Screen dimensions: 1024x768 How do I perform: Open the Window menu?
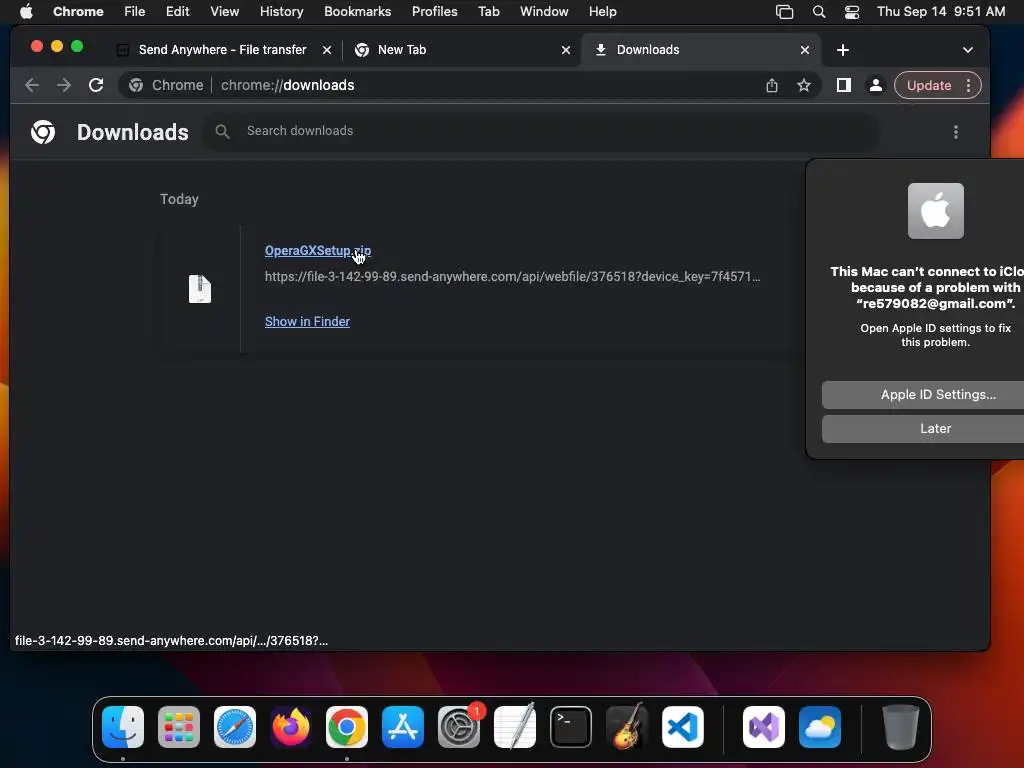[544, 12]
